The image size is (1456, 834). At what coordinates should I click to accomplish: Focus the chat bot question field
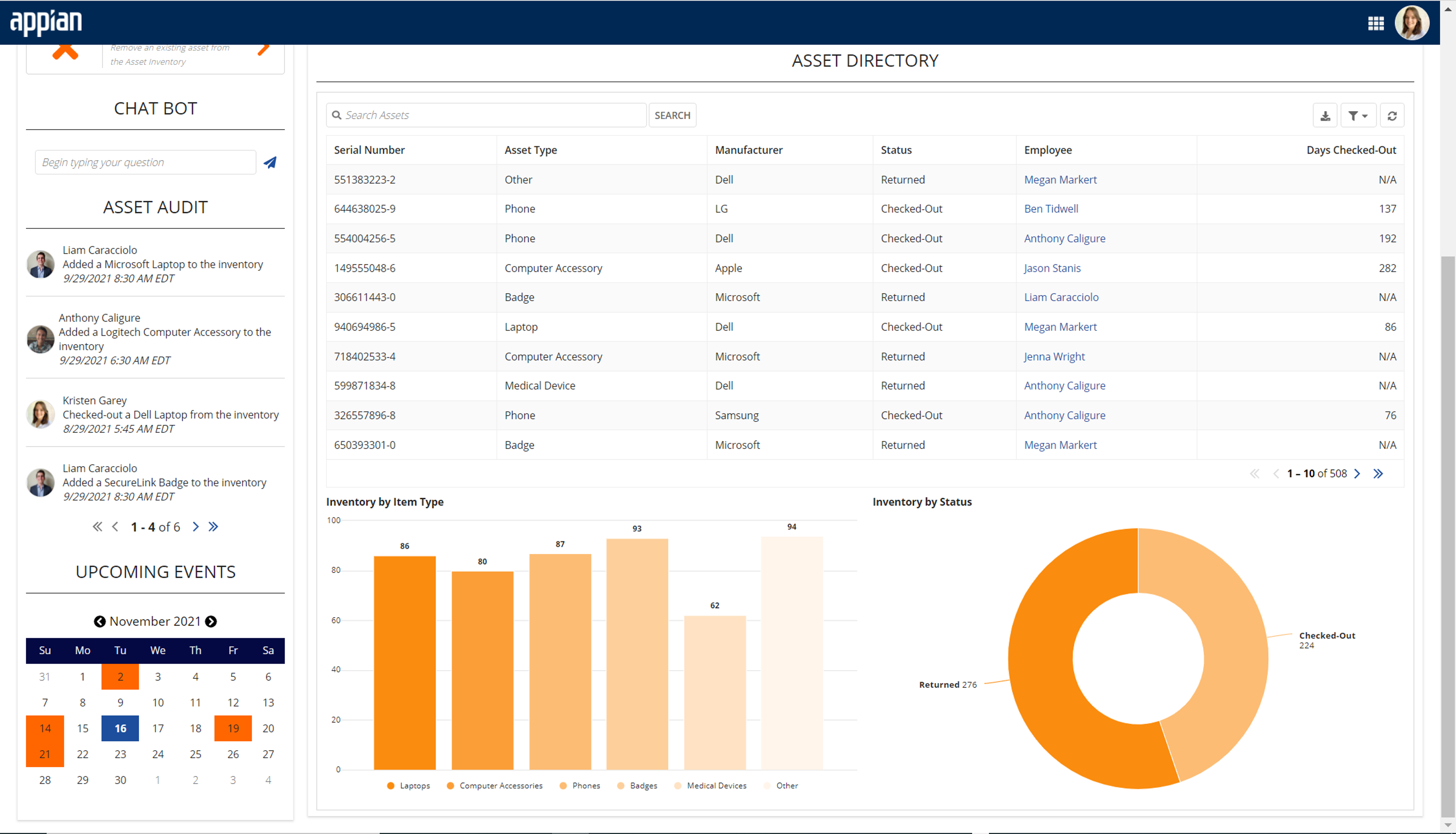pyautogui.click(x=146, y=163)
